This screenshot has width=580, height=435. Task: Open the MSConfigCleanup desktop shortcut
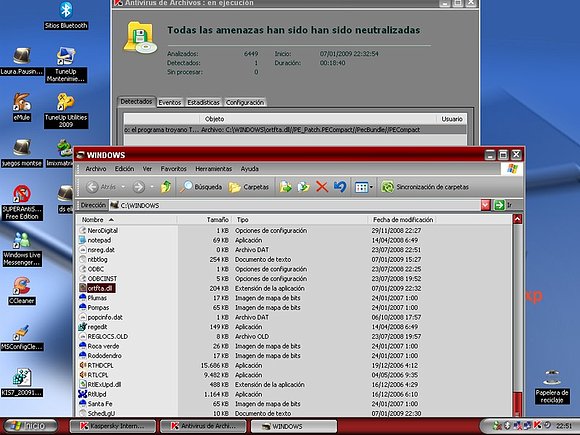click(x=22, y=337)
